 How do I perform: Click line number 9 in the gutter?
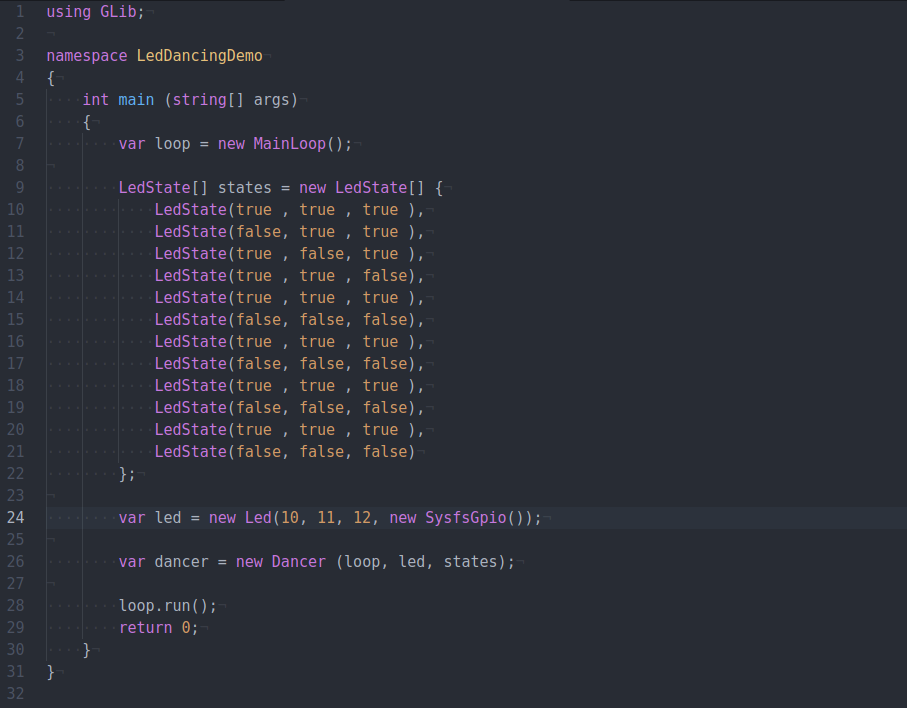point(18,187)
